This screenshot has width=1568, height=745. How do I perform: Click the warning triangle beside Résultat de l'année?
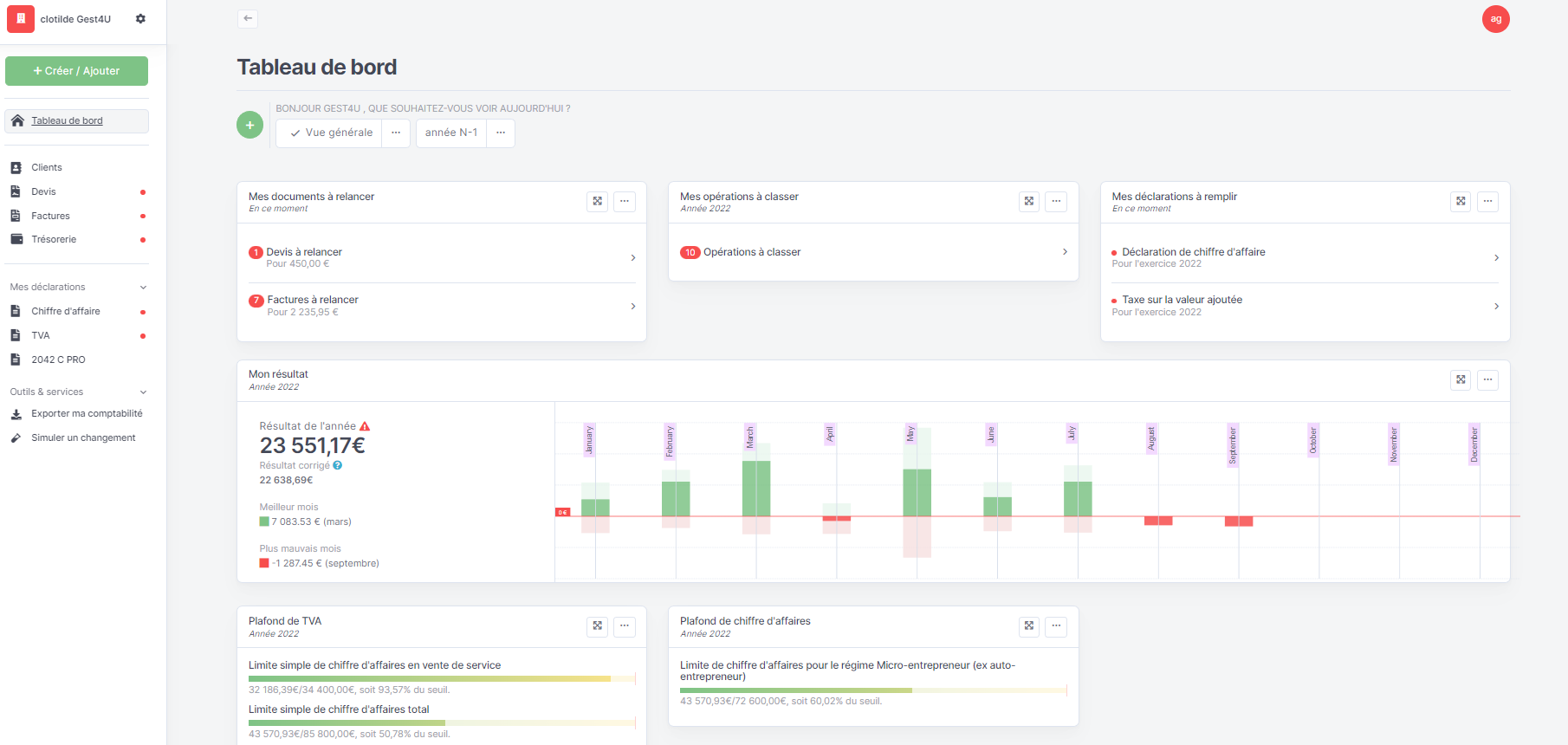[x=365, y=426]
